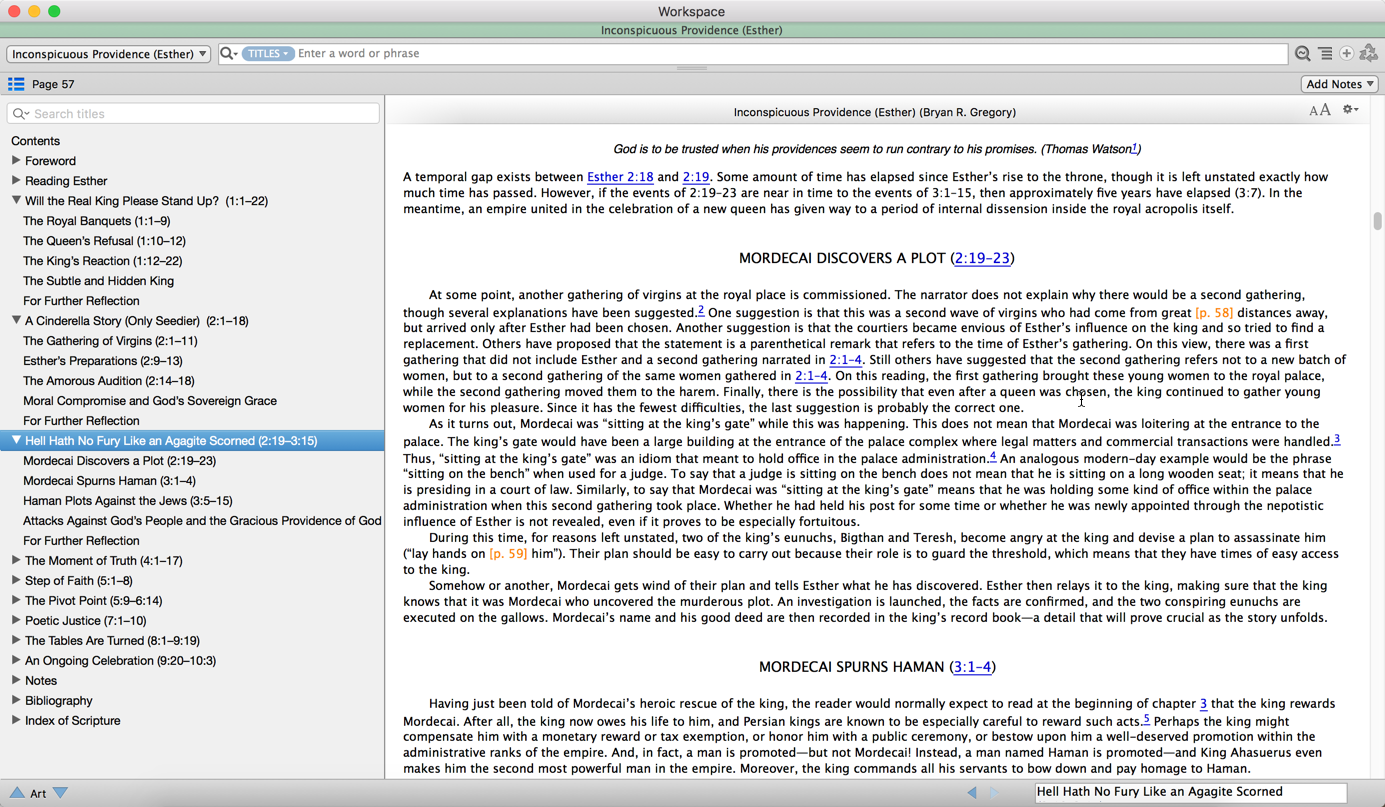The width and height of the screenshot is (1385, 807).
Task: Select Attacks Against God's People entry
Action: pos(202,521)
